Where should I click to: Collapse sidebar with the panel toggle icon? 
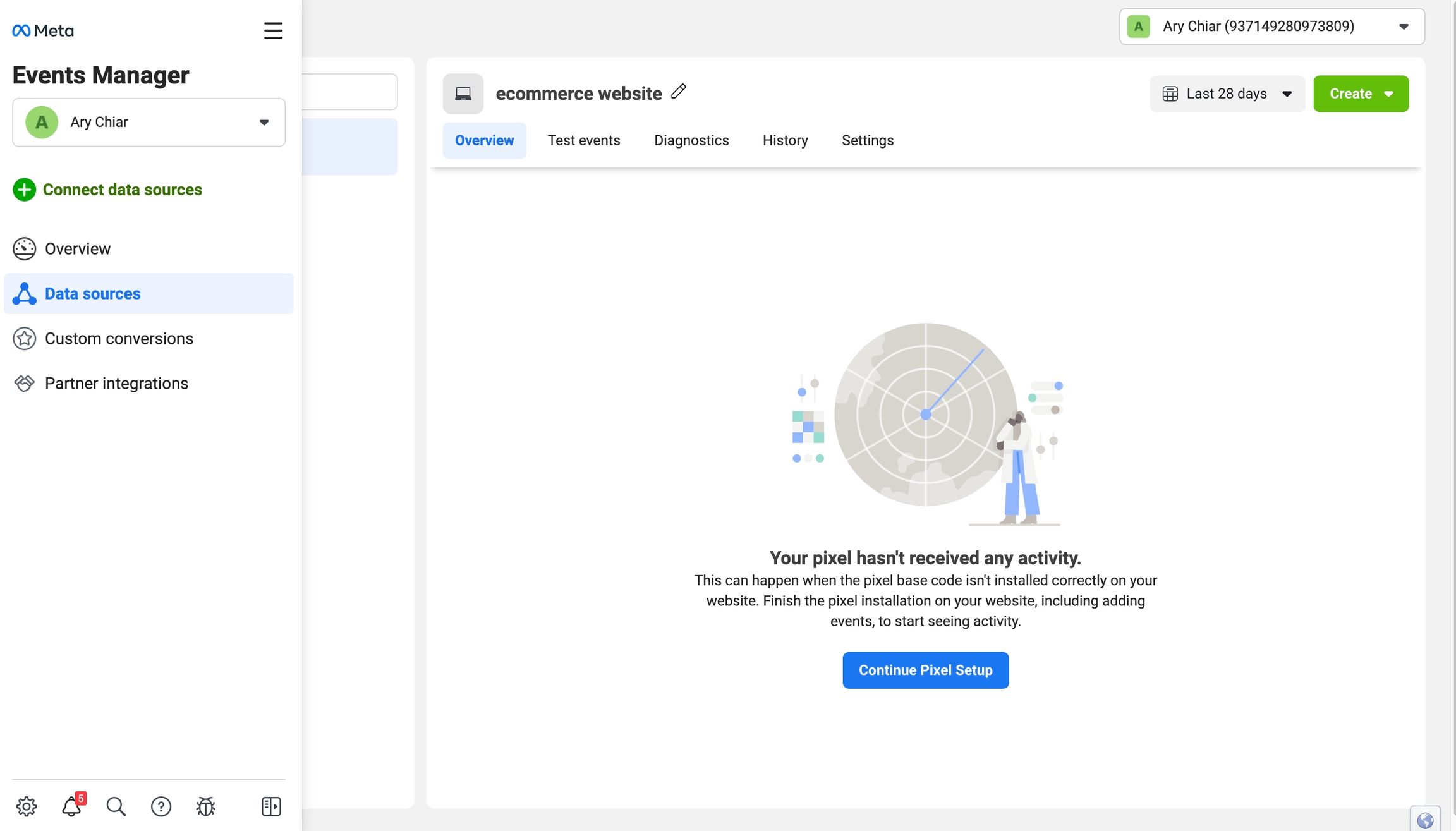click(x=271, y=806)
